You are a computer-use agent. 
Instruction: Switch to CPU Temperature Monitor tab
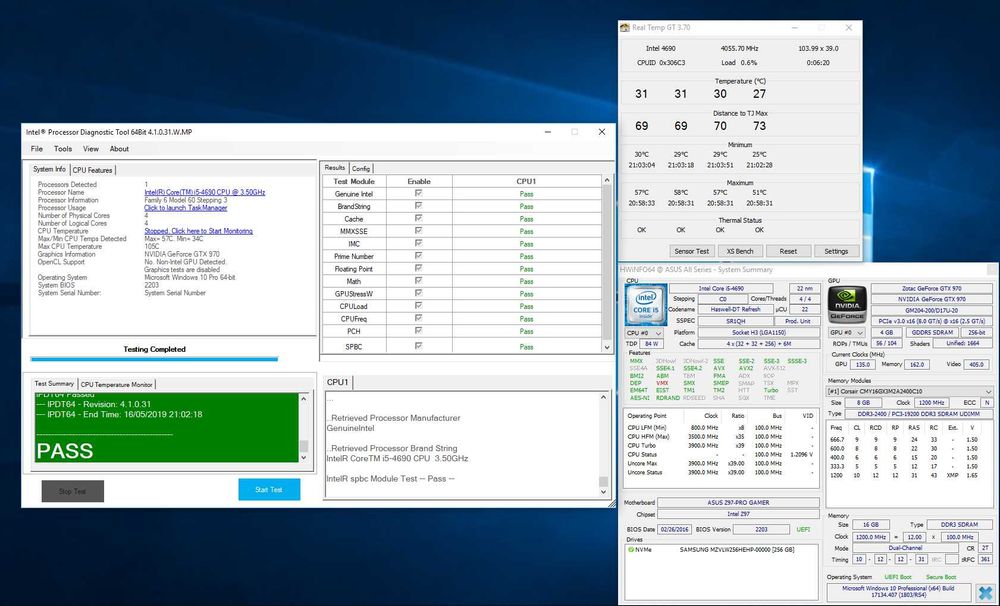tap(117, 384)
